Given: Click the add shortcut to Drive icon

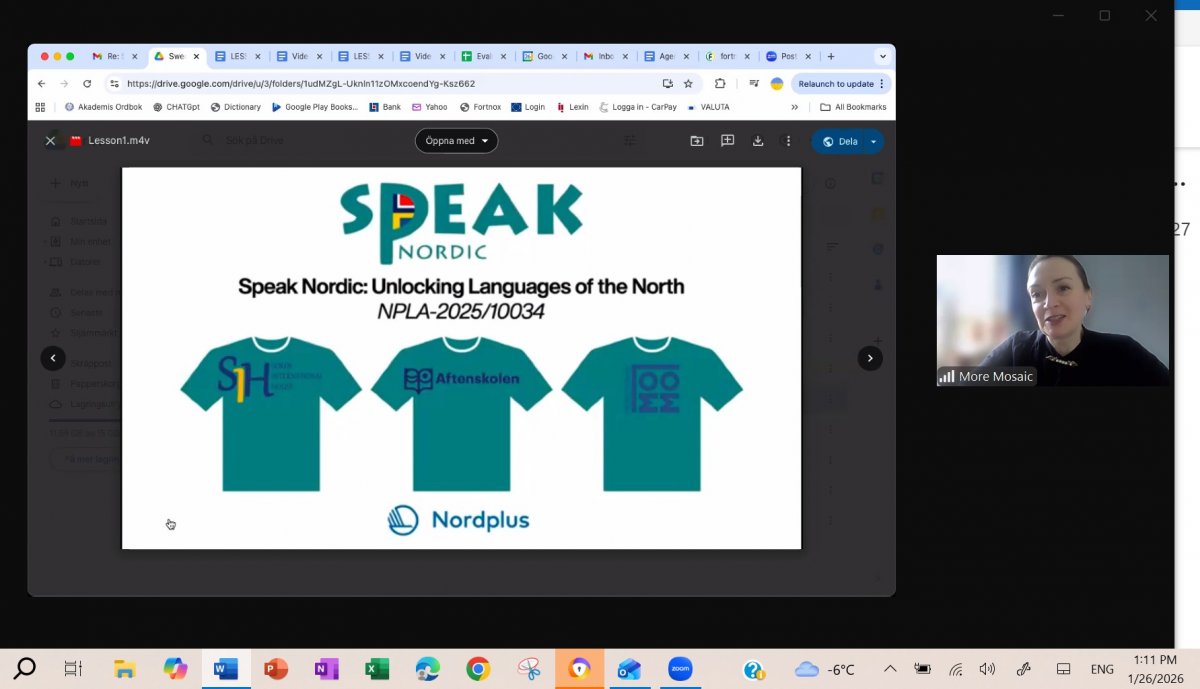Looking at the screenshot, I should click(x=697, y=141).
